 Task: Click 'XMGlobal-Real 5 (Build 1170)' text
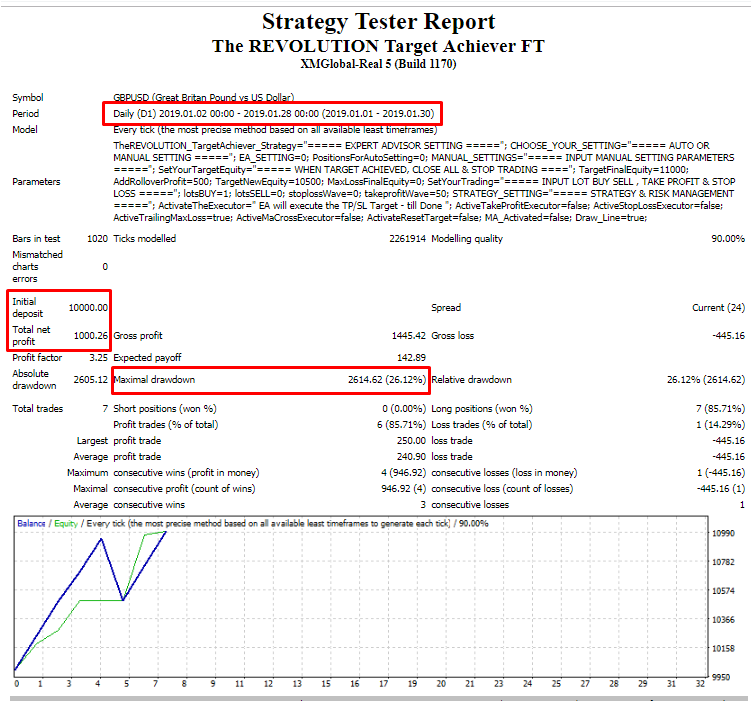pyautogui.click(x=378, y=64)
